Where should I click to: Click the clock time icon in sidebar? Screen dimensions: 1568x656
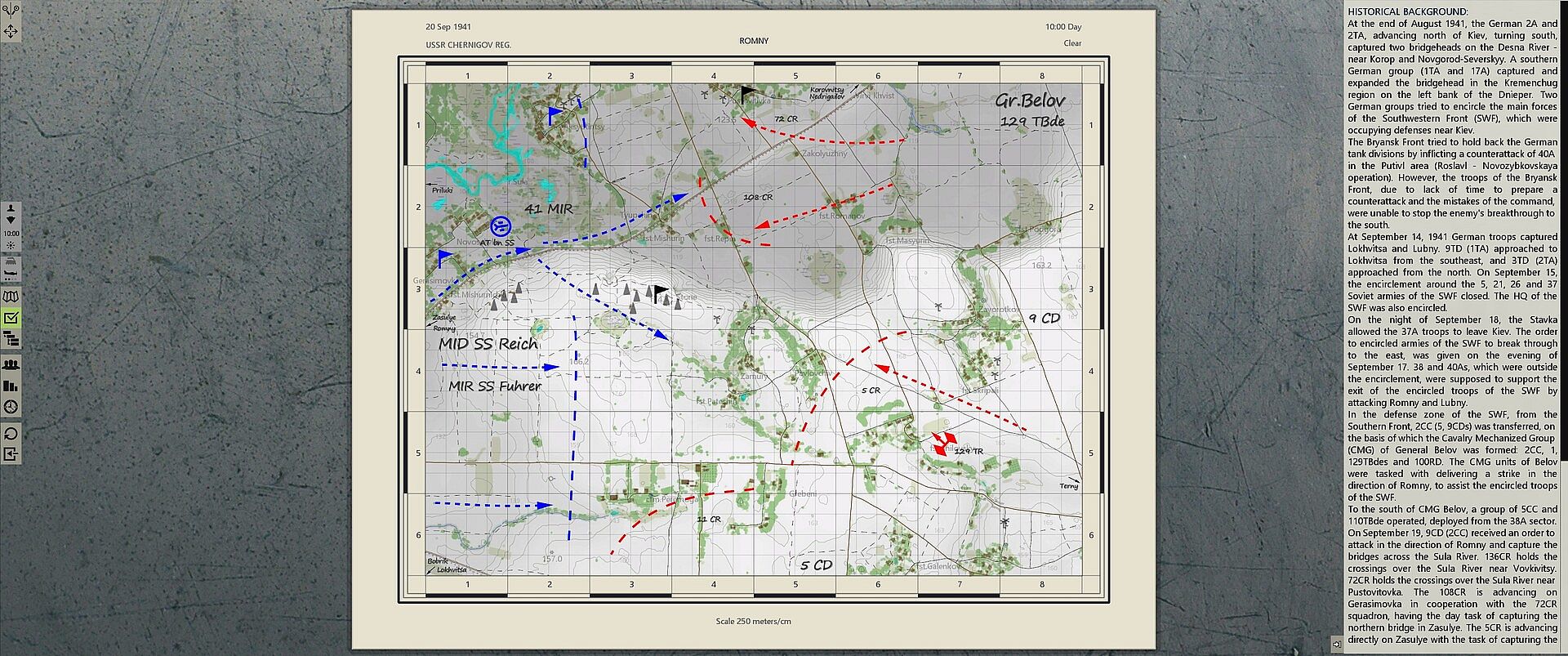coord(11,407)
